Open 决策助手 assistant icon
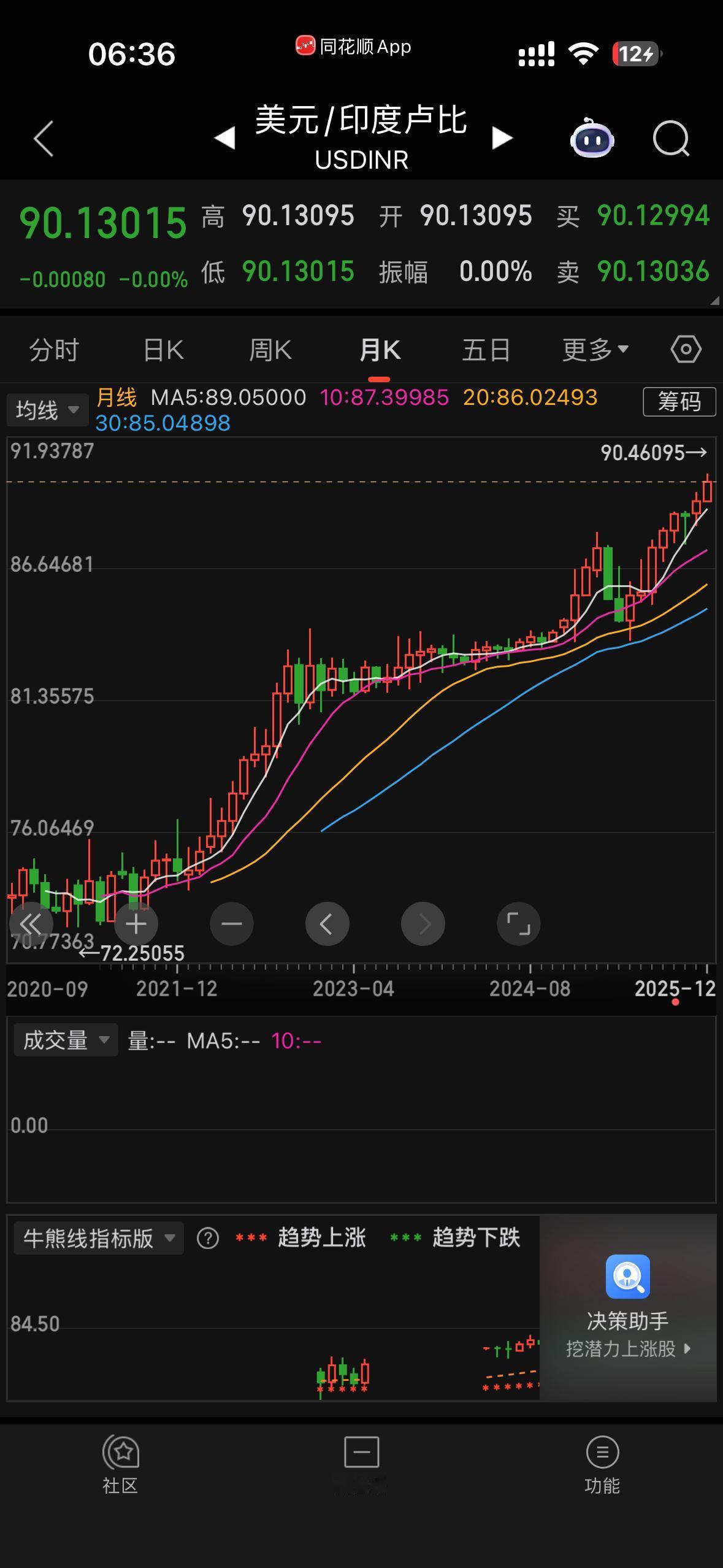 point(628,1277)
